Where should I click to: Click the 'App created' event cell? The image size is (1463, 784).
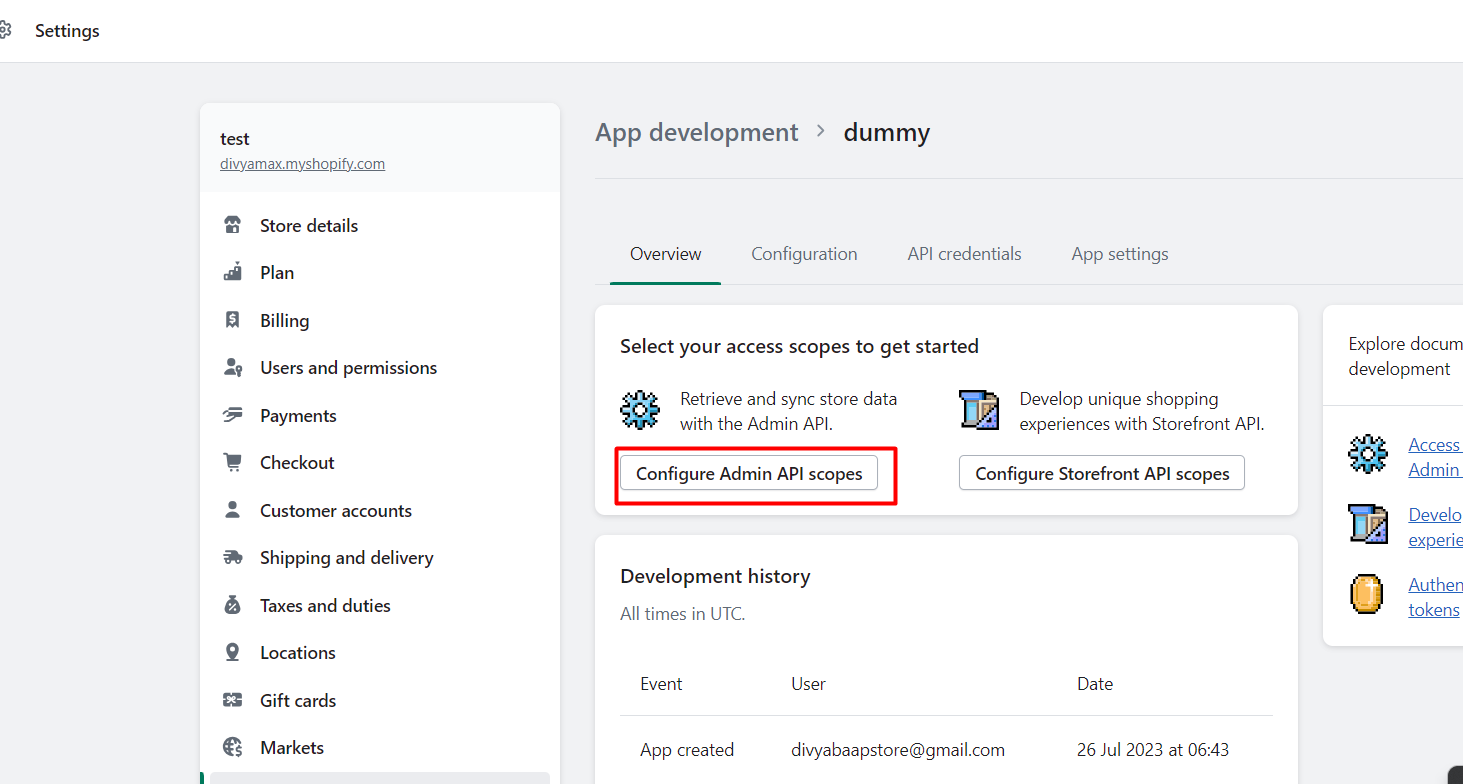click(x=687, y=749)
